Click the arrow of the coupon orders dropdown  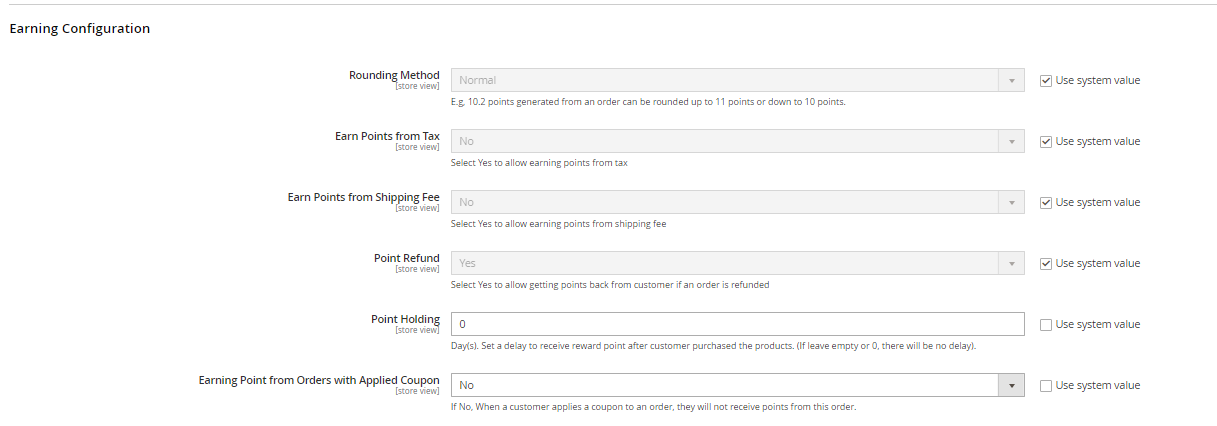click(x=1011, y=385)
